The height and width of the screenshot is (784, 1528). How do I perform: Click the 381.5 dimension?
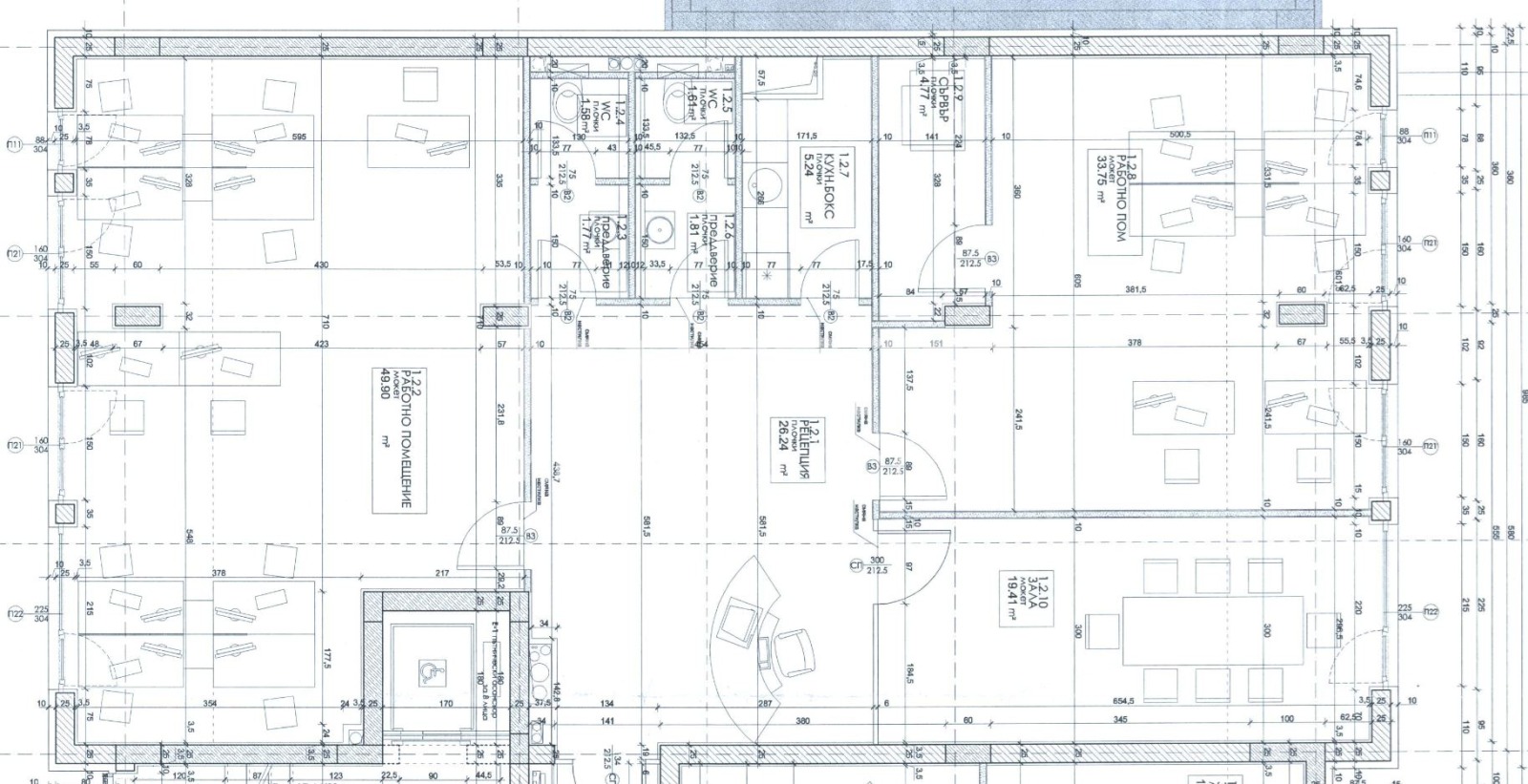tap(1134, 289)
